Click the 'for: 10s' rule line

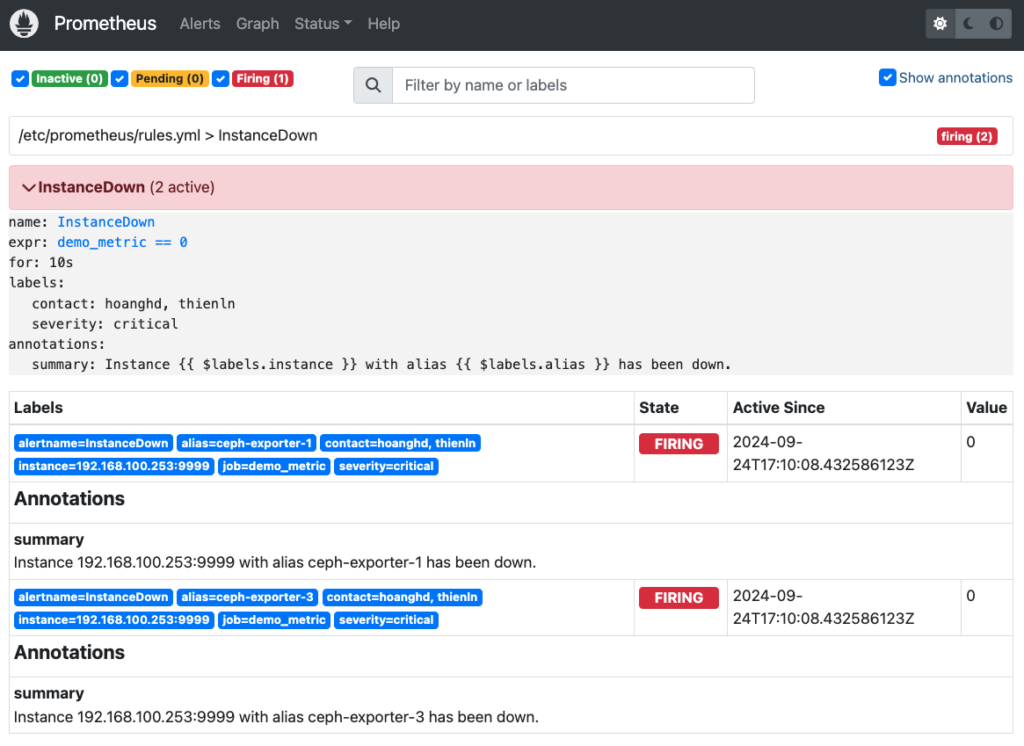pos(40,263)
